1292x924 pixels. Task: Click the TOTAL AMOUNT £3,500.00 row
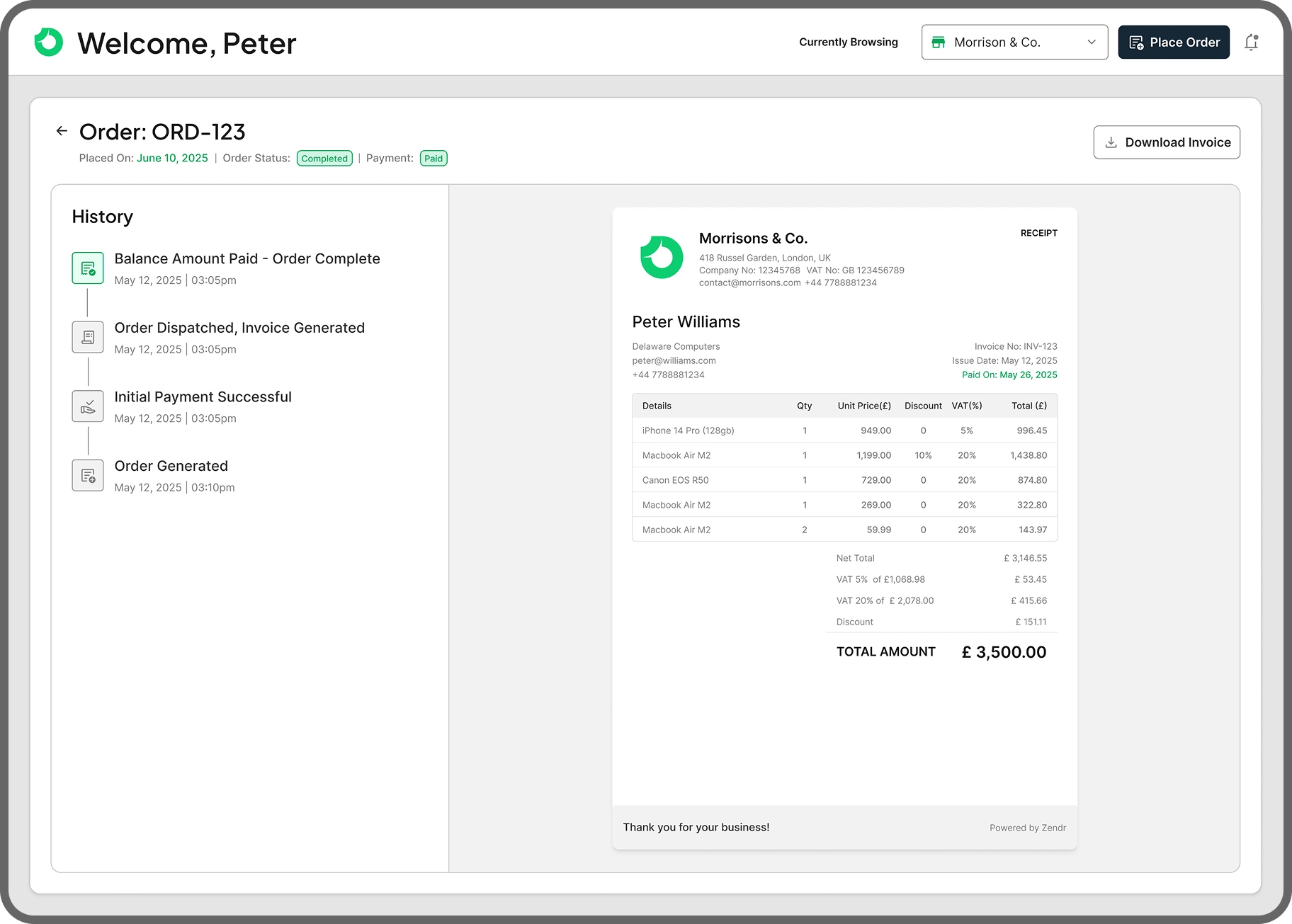[941, 651]
